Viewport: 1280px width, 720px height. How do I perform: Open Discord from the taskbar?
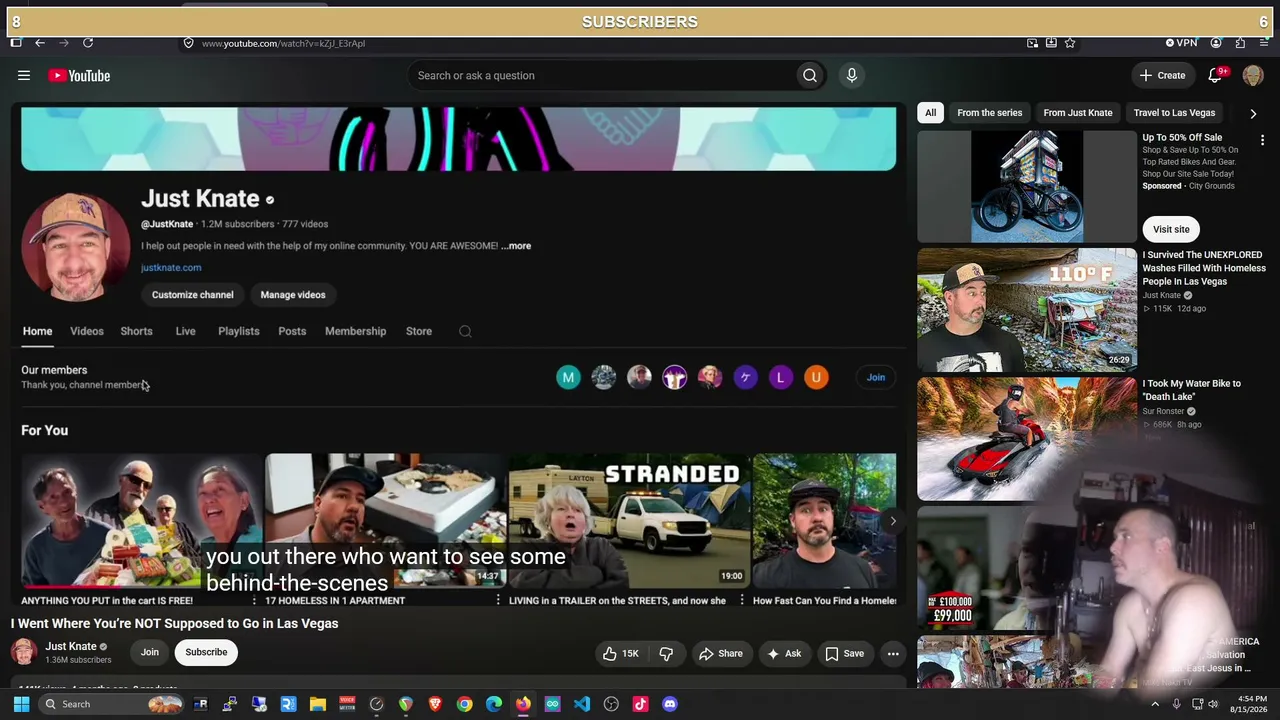[670, 704]
